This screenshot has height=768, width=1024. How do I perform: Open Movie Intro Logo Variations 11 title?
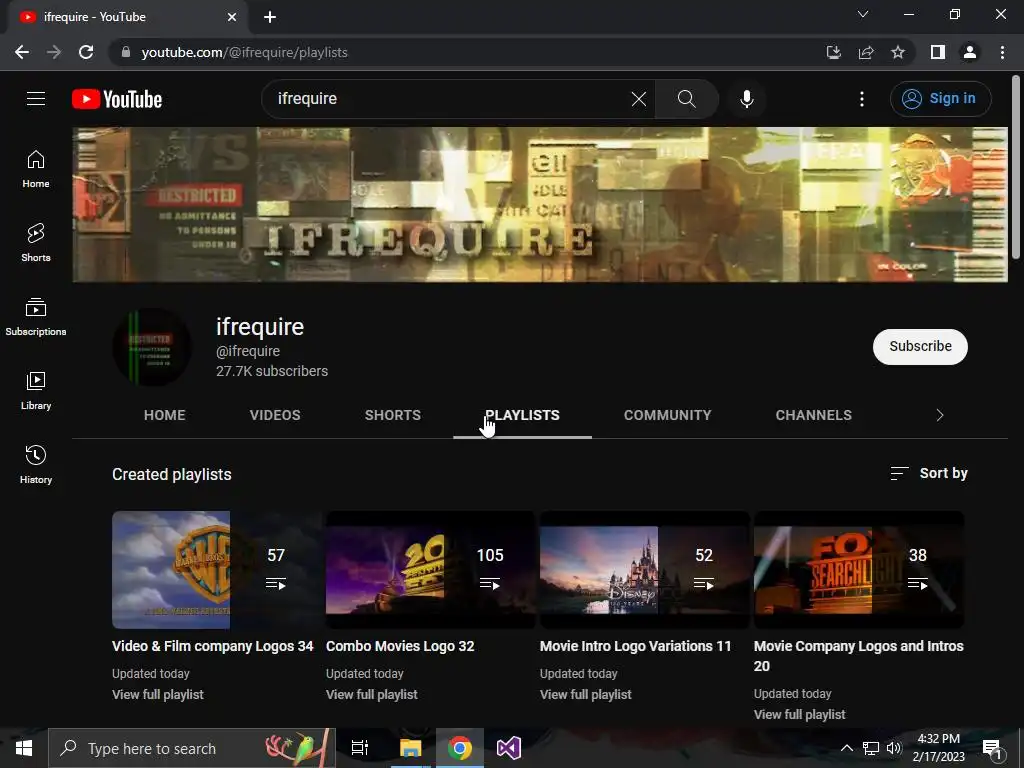click(635, 646)
